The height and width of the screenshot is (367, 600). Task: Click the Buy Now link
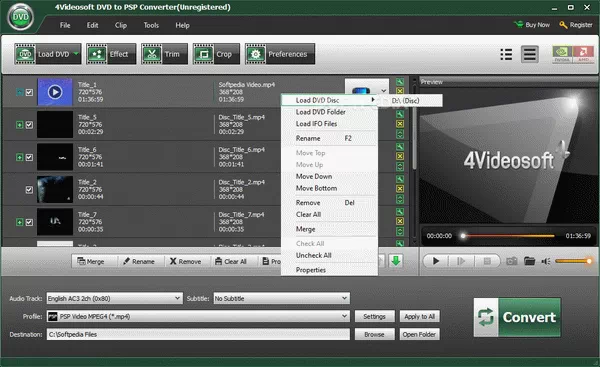pos(532,25)
